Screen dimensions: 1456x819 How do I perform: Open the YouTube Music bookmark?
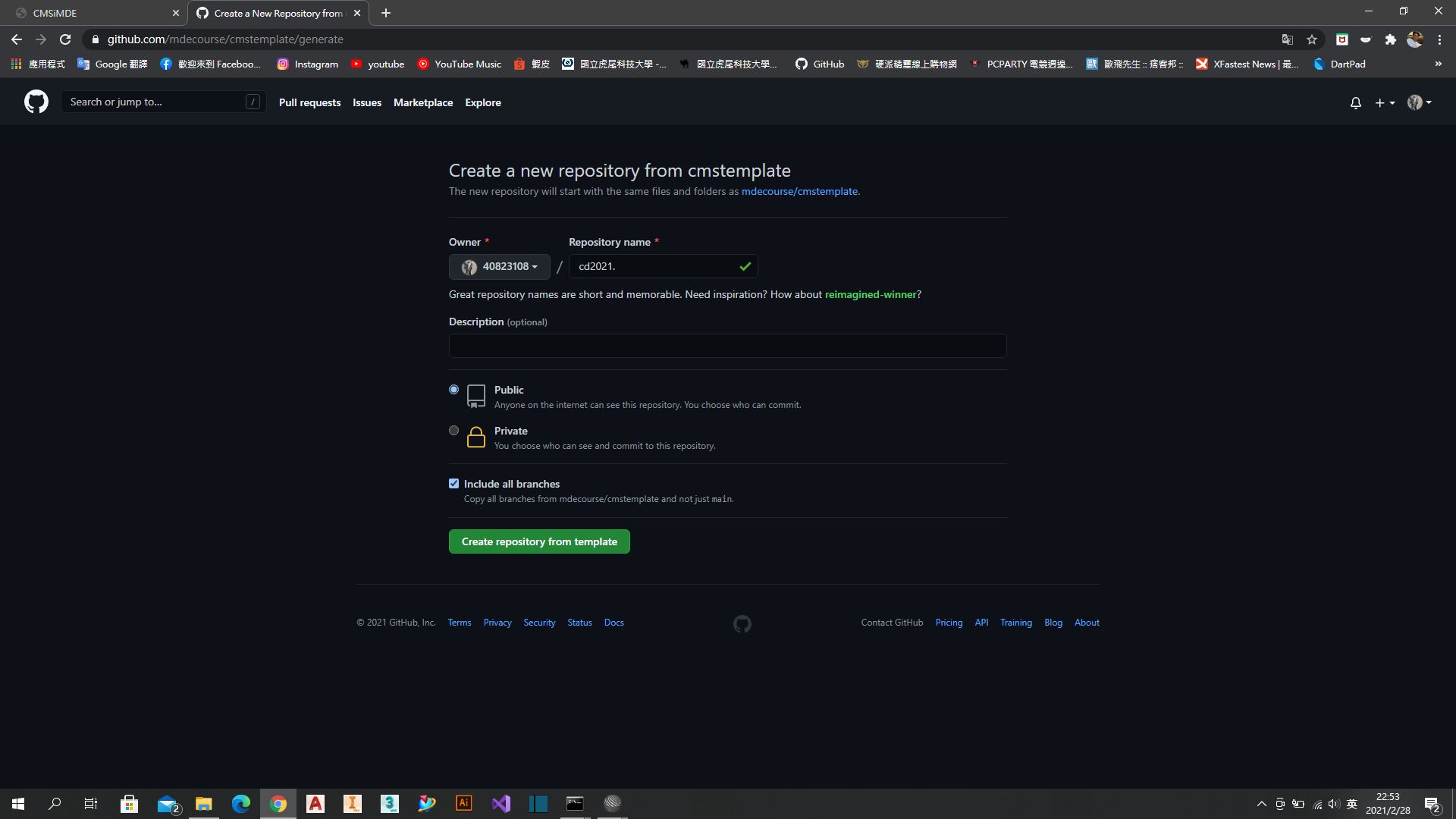click(459, 64)
